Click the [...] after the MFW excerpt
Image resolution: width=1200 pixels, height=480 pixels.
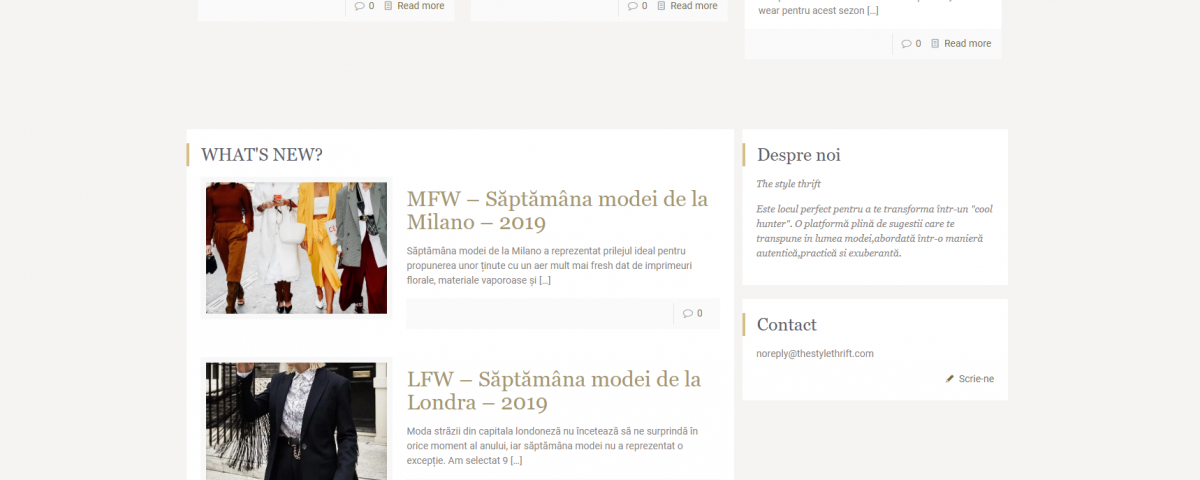point(545,280)
